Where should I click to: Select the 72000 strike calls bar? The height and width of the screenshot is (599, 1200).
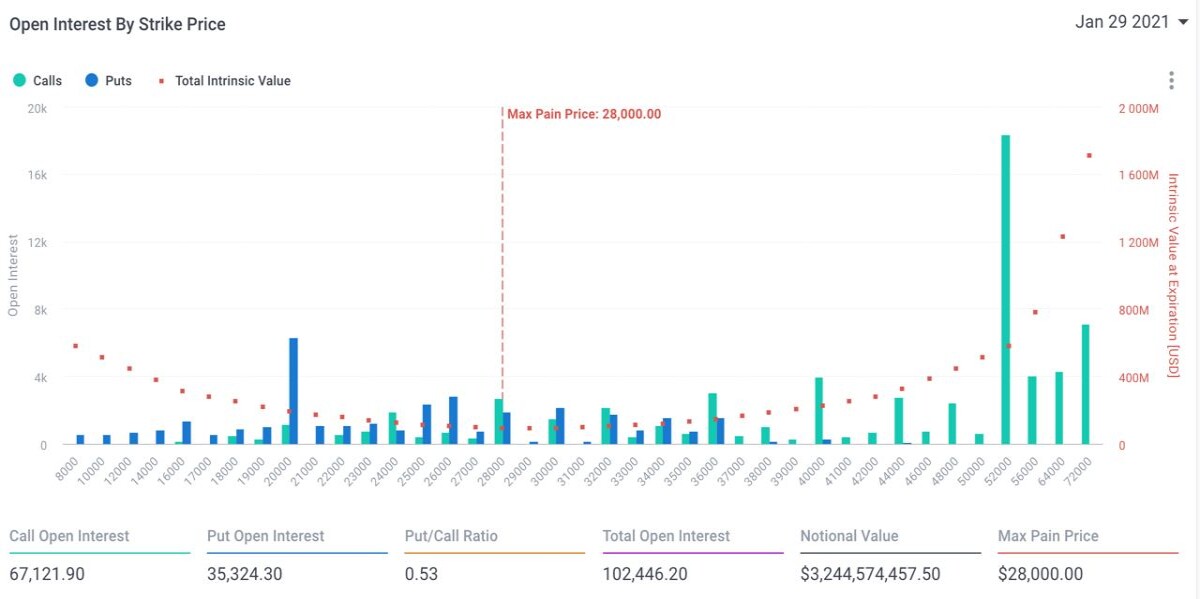(x=1085, y=385)
